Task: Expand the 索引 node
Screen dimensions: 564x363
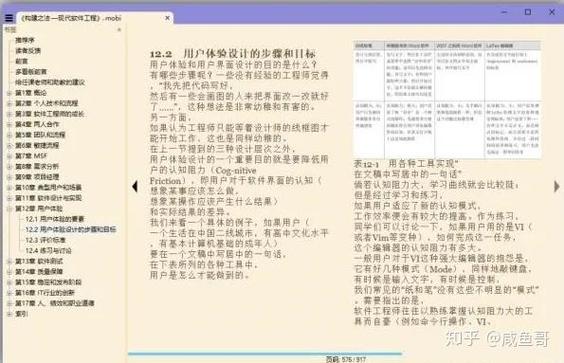Action: (9, 314)
